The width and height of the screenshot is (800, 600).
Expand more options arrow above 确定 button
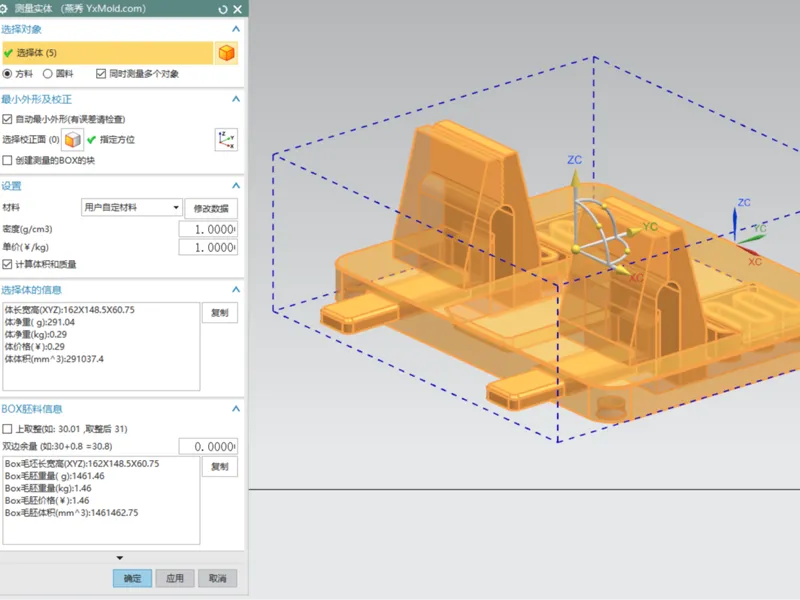[120, 558]
